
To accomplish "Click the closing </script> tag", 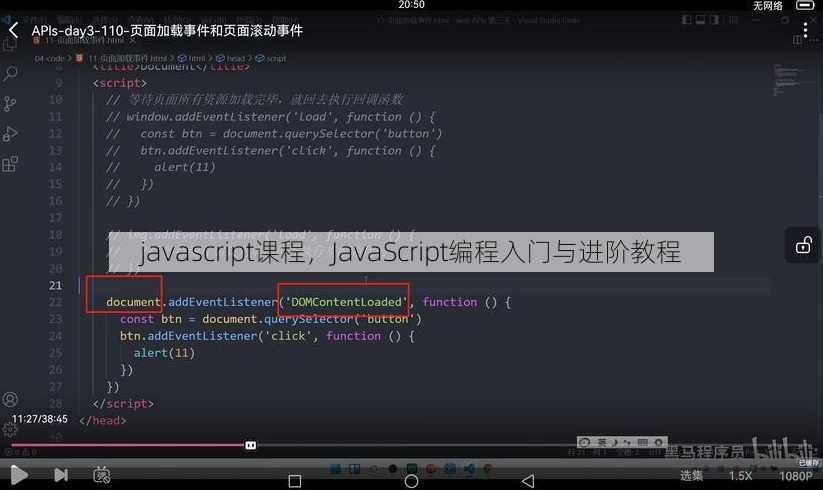I will [123, 403].
